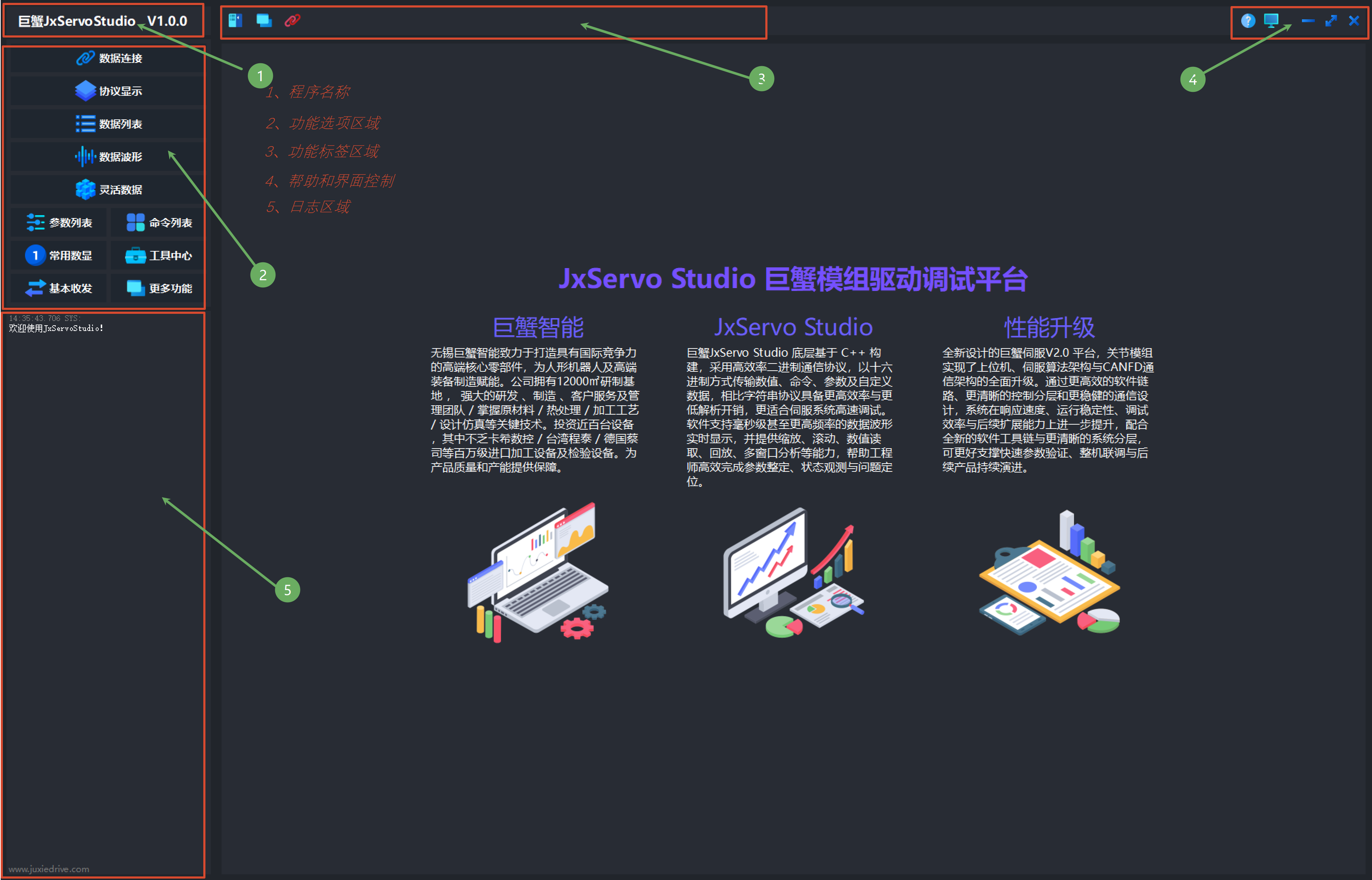Open the 常用数显 common numeric display
Image resolution: width=1372 pixels, height=880 pixels.
59,256
